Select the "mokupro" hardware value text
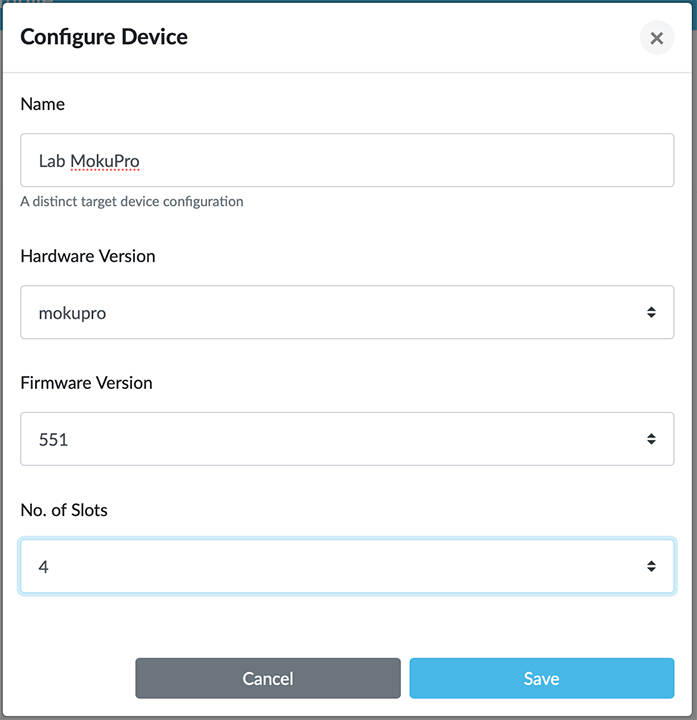Viewport: 697px width, 720px height. pos(72,313)
